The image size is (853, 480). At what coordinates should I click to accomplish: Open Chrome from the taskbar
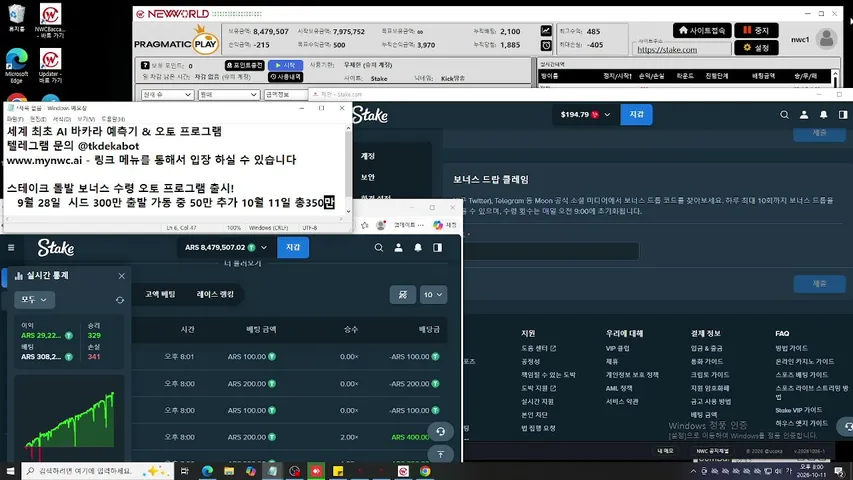pos(425,471)
